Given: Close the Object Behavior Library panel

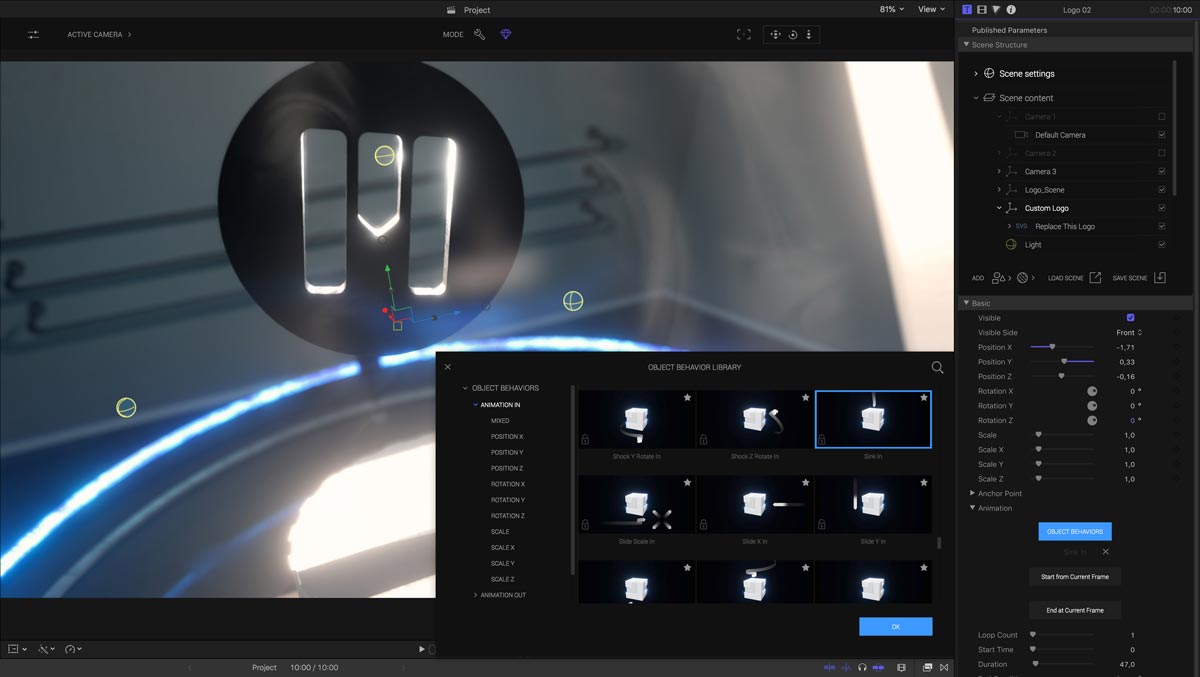Looking at the screenshot, I should [448, 367].
